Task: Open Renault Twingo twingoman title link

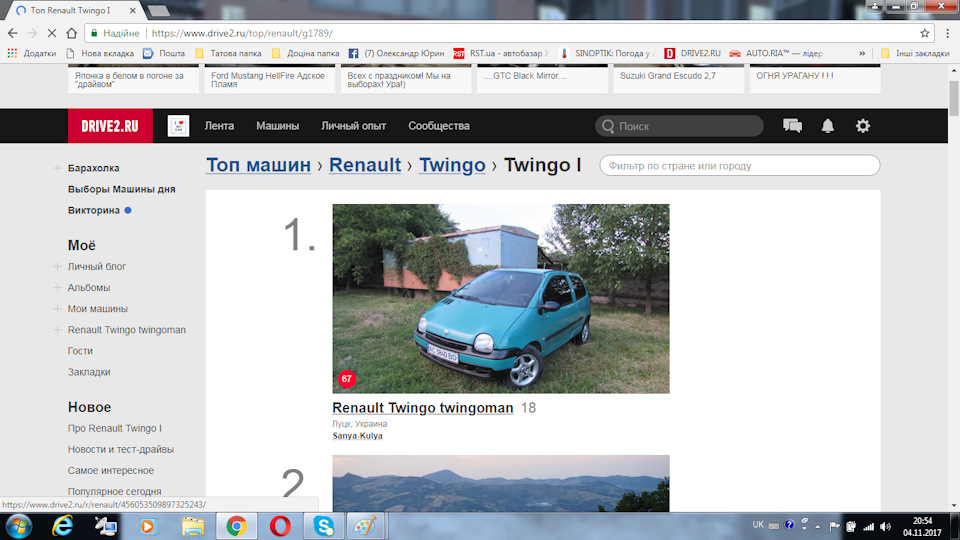Action: coord(422,408)
